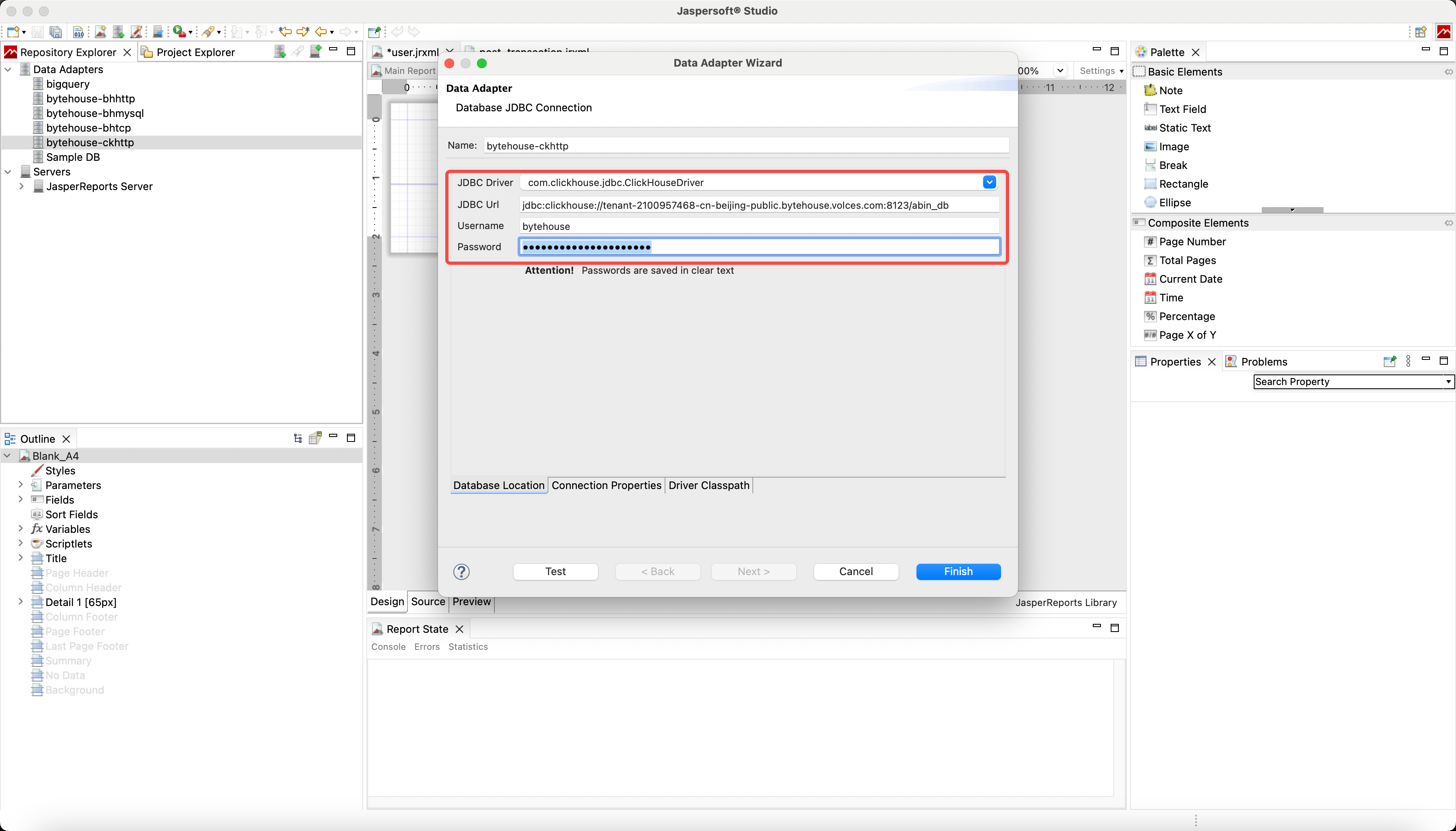Click the Password input field
This screenshot has height=831, width=1456.
coord(759,247)
